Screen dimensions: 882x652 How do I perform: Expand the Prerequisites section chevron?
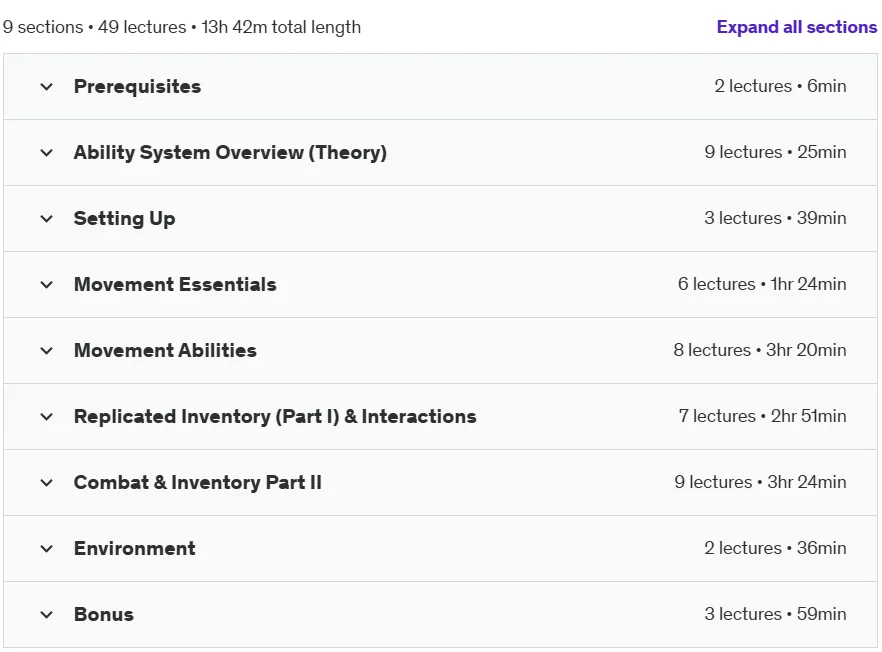click(47, 87)
